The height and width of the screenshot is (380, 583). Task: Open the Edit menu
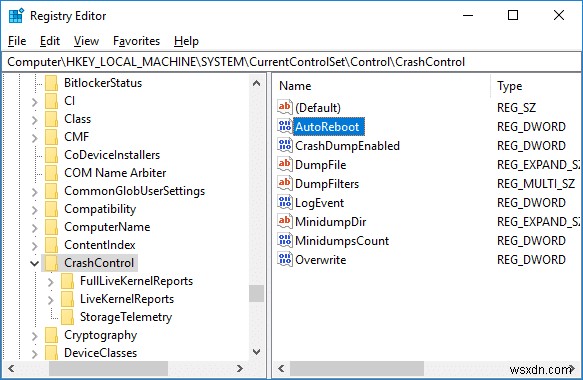coord(50,41)
